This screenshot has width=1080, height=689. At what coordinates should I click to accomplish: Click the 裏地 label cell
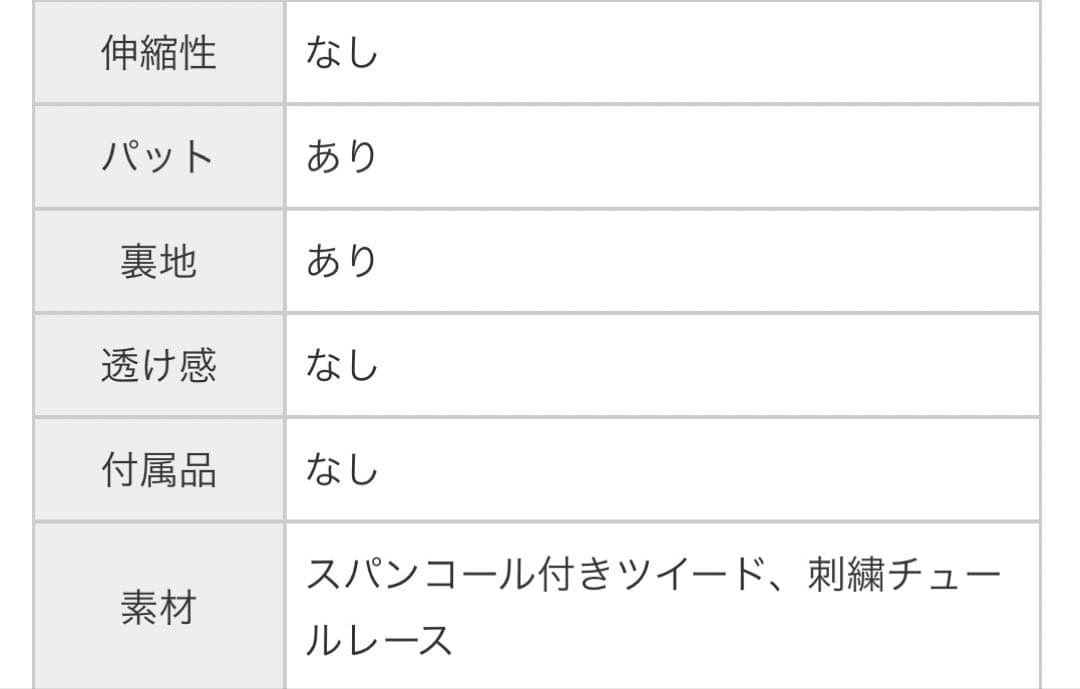tap(159, 261)
